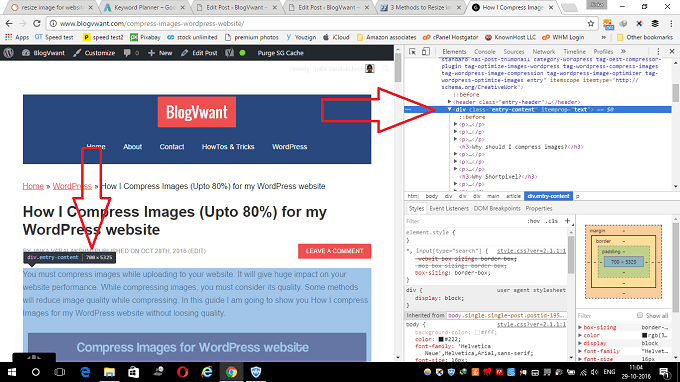Open the About nav link

pos(132,147)
